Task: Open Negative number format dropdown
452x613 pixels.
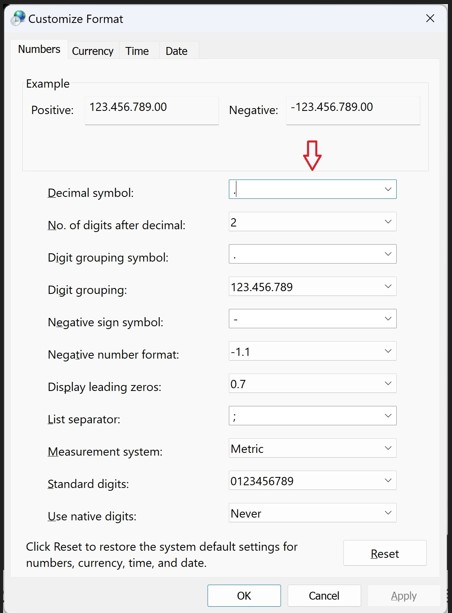Action: 312,351
